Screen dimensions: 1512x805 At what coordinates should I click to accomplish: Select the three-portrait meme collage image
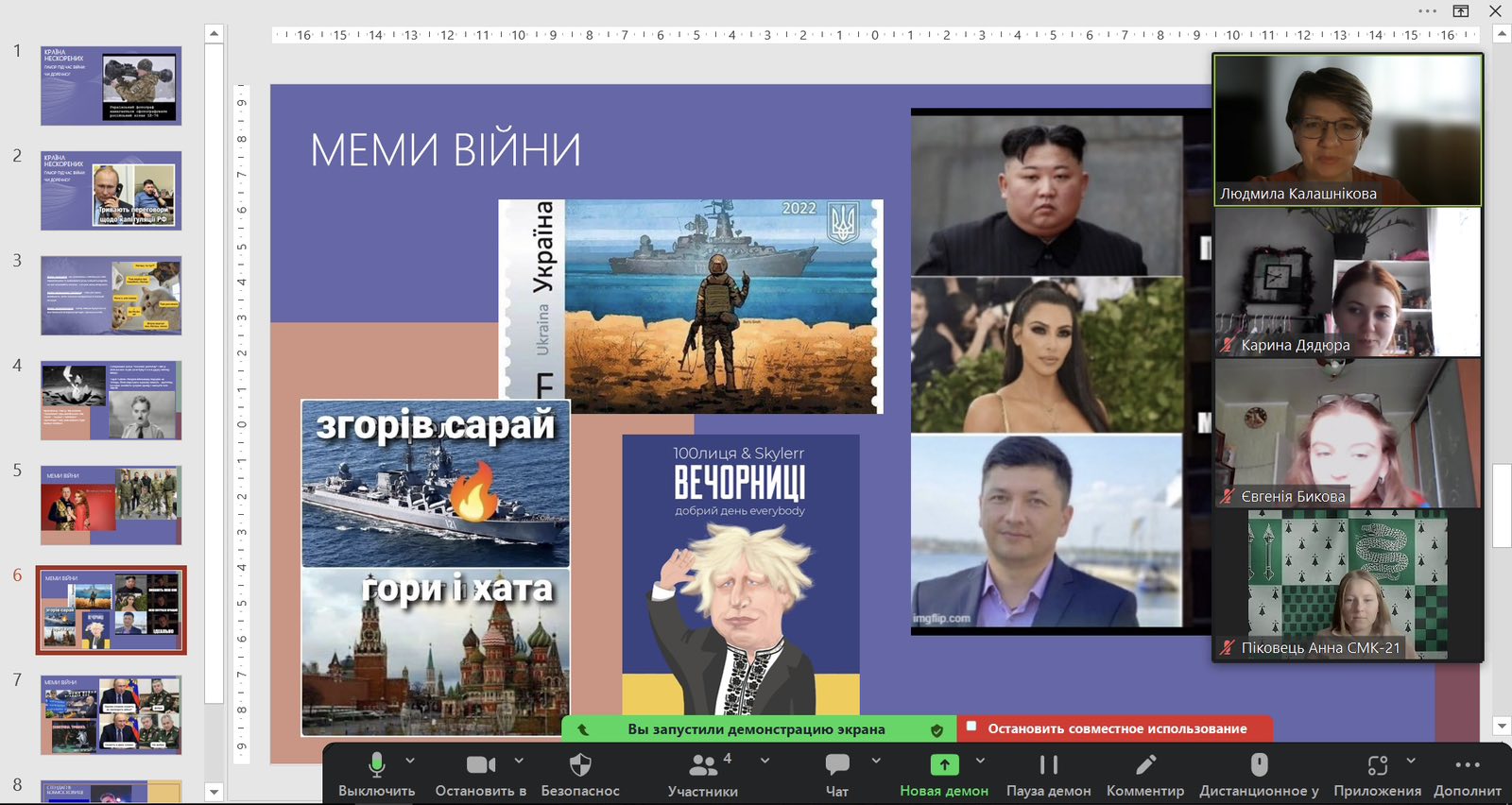pyautogui.click(x=1061, y=371)
